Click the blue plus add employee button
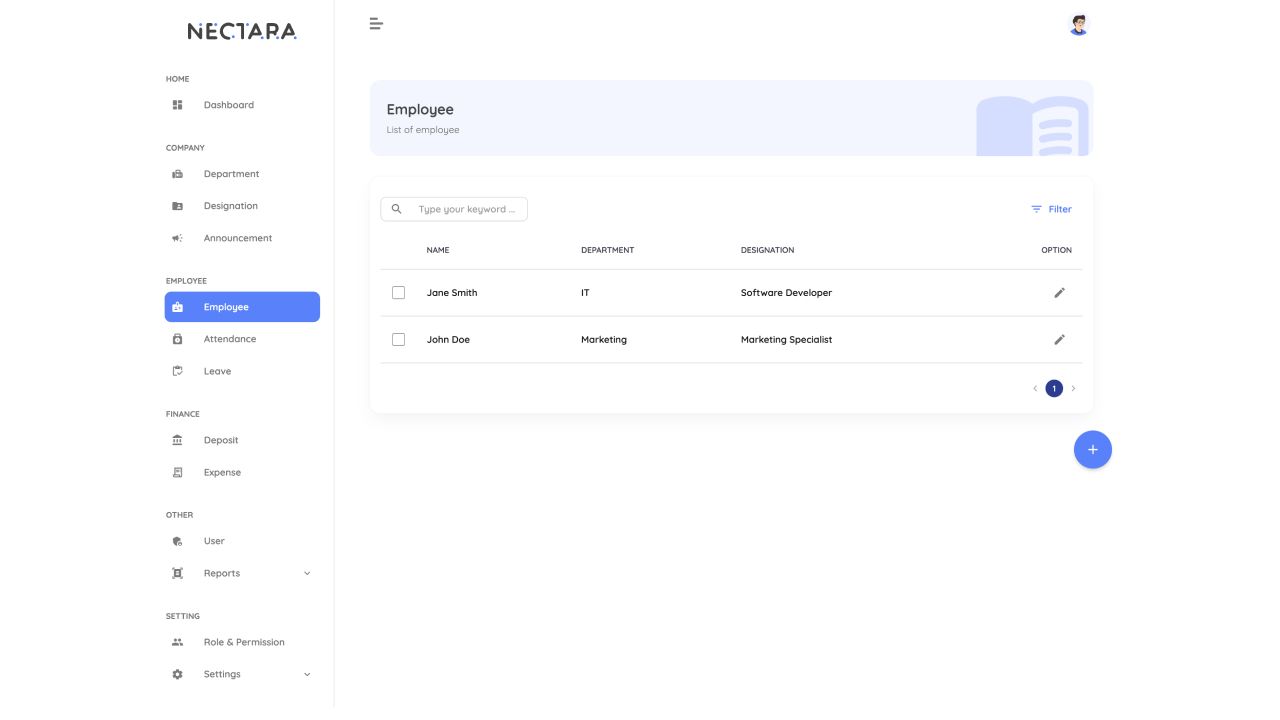This screenshot has height=720, width=1280. pyautogui.click(x=1092, y=450)
